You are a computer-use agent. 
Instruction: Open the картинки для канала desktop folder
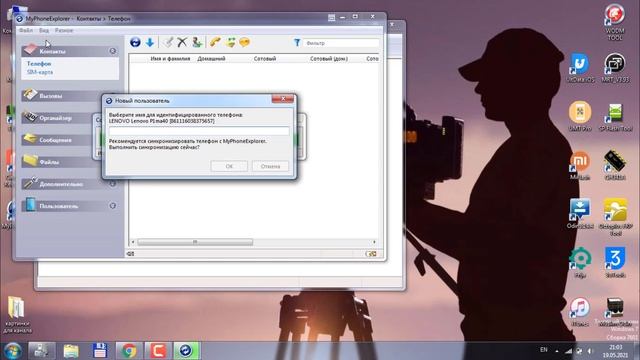17,314
